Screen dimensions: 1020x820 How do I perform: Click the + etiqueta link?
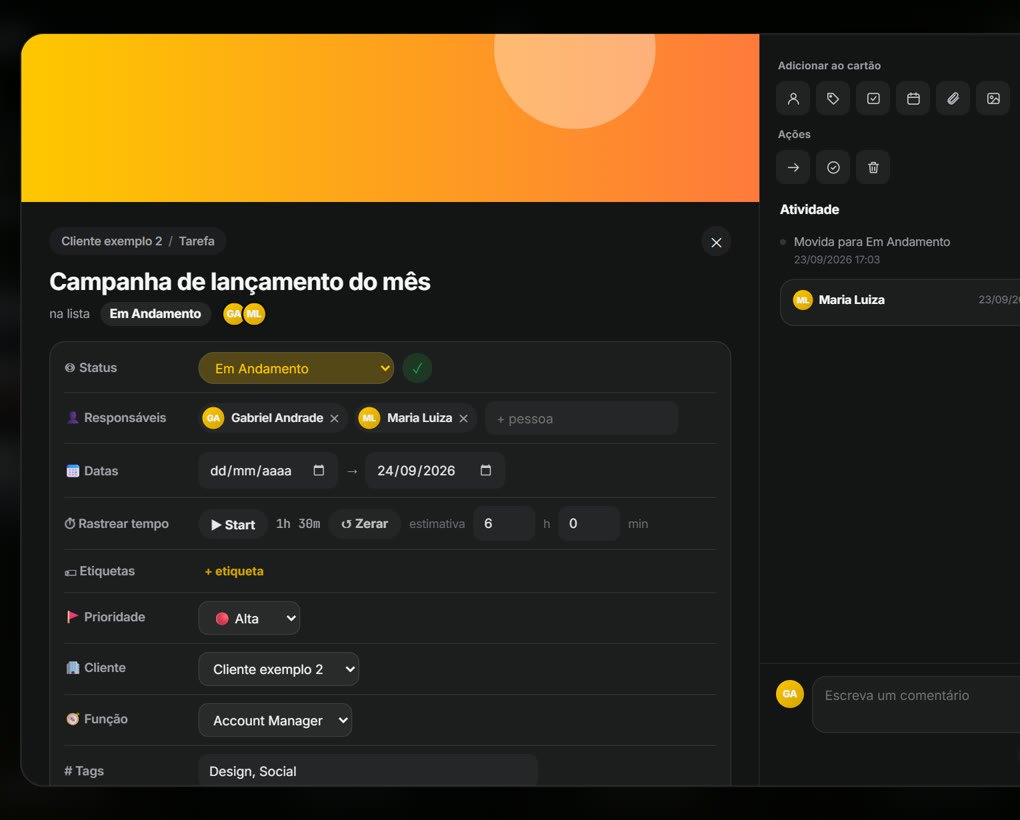click(x=234, y=572)
